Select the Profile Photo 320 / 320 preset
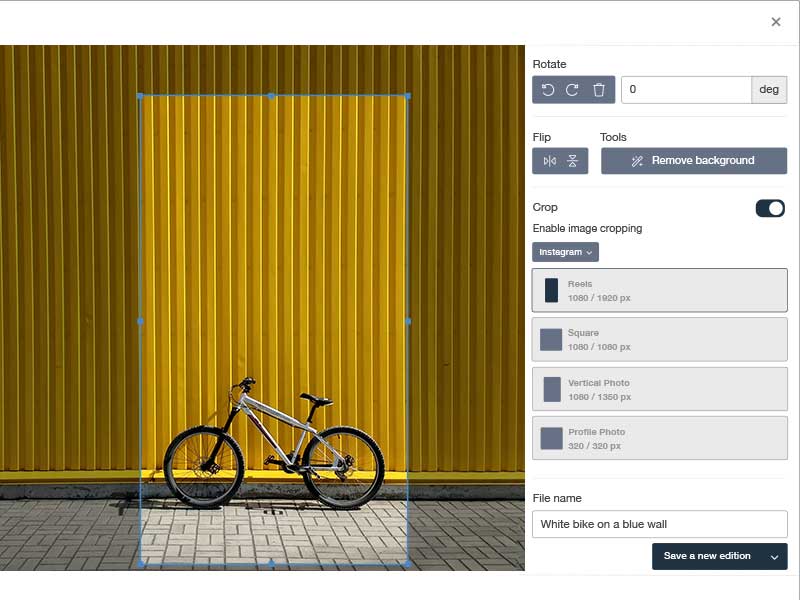This screenshot has width=800, height=600. [660, 438]
